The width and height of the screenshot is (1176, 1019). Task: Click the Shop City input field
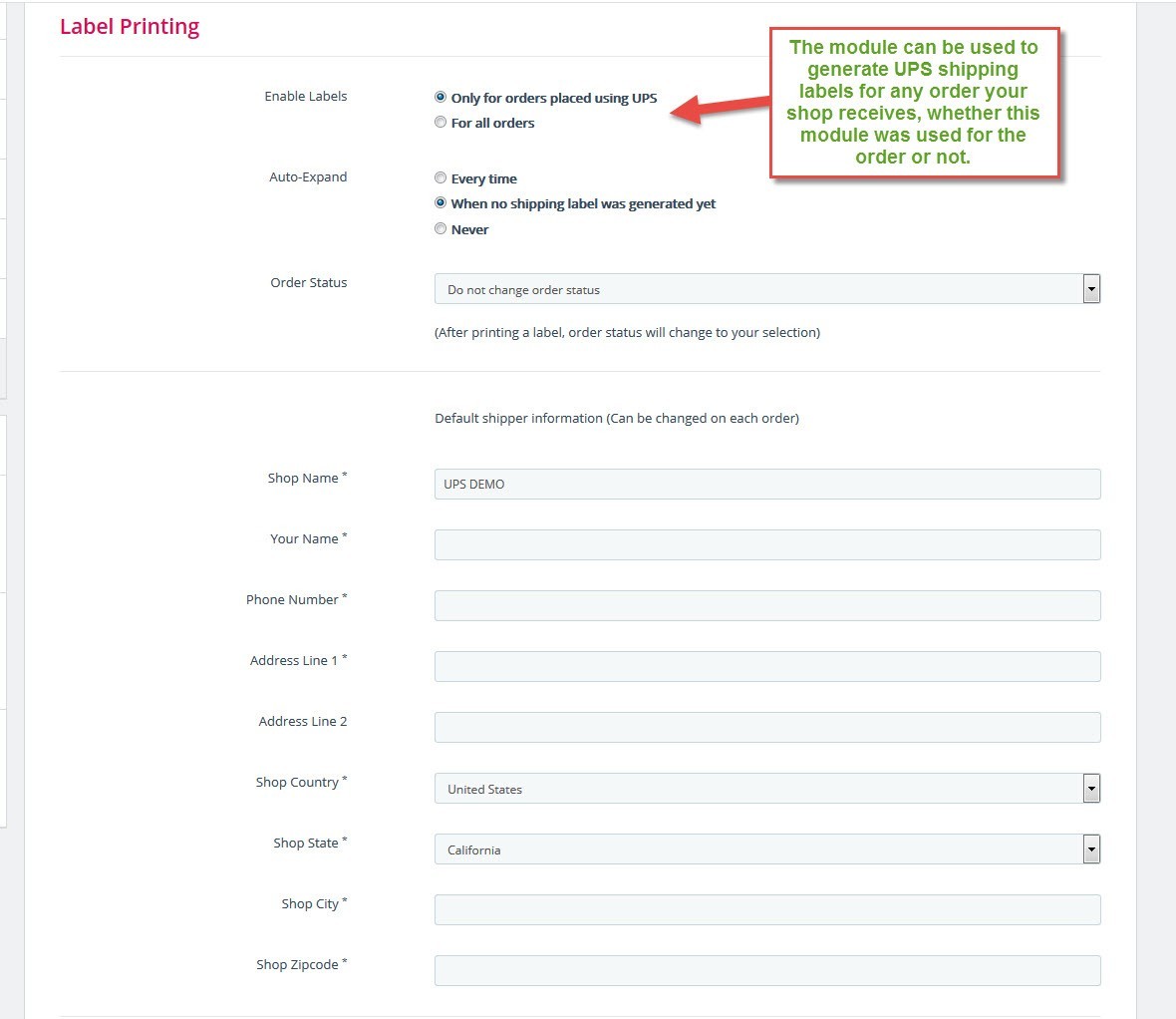[767, 909]
